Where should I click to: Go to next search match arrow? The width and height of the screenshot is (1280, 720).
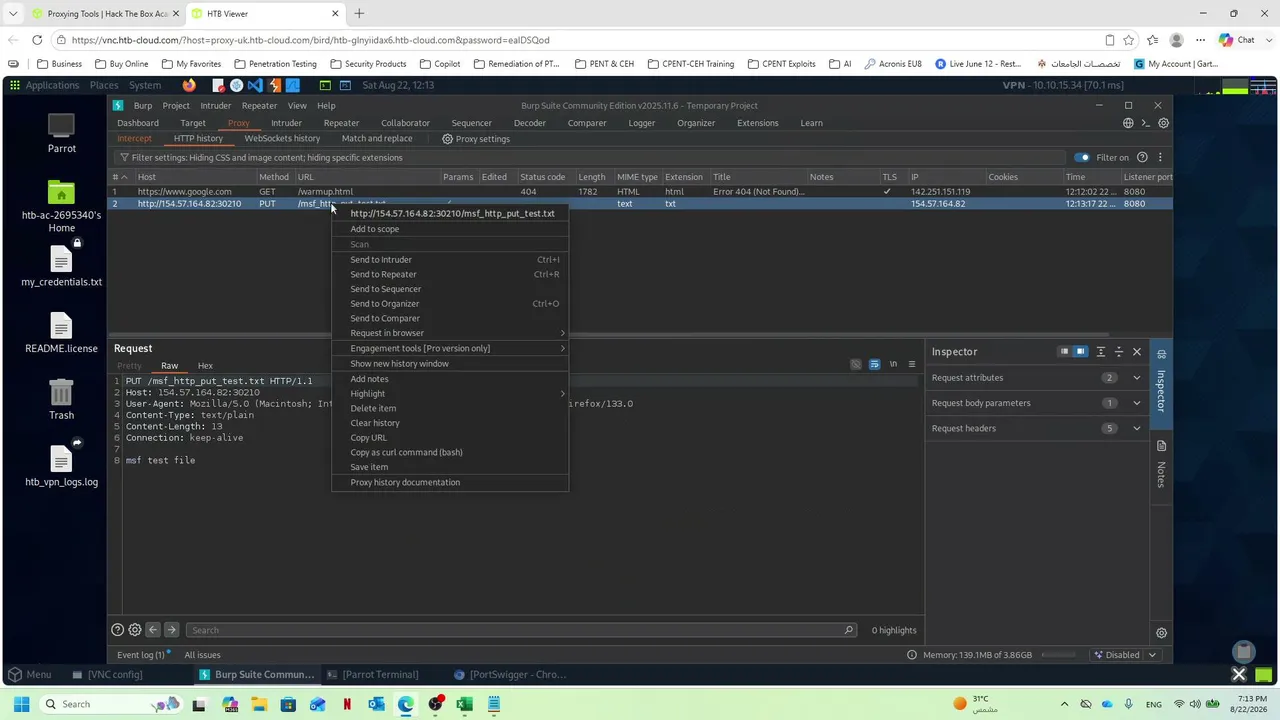pyautogui.click(x=171, y=630)
